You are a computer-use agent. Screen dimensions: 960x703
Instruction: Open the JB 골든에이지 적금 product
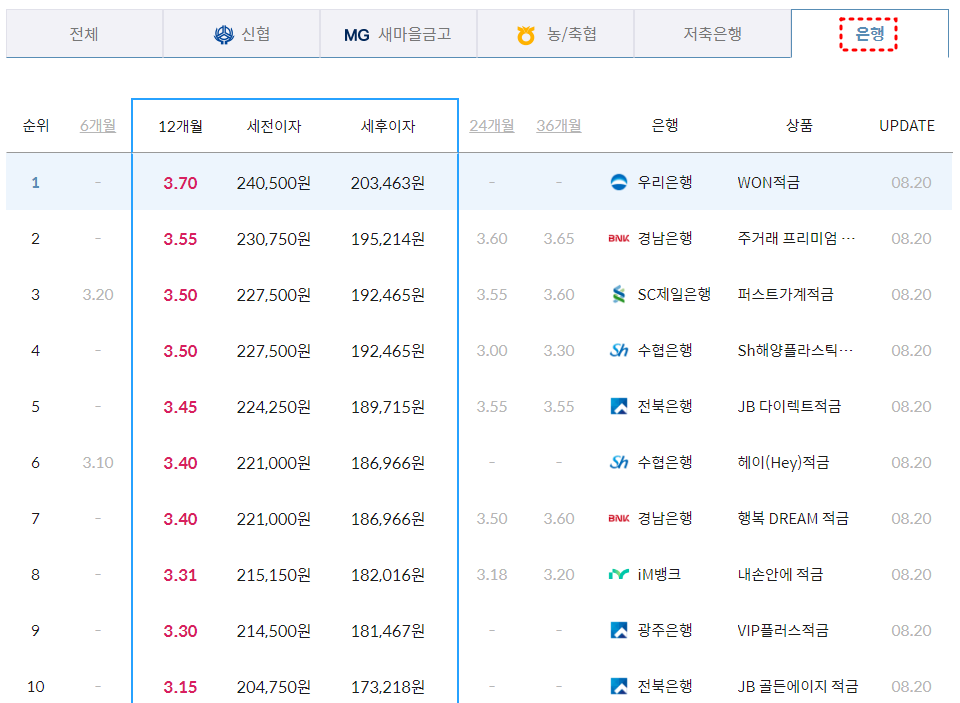point(798,686)
